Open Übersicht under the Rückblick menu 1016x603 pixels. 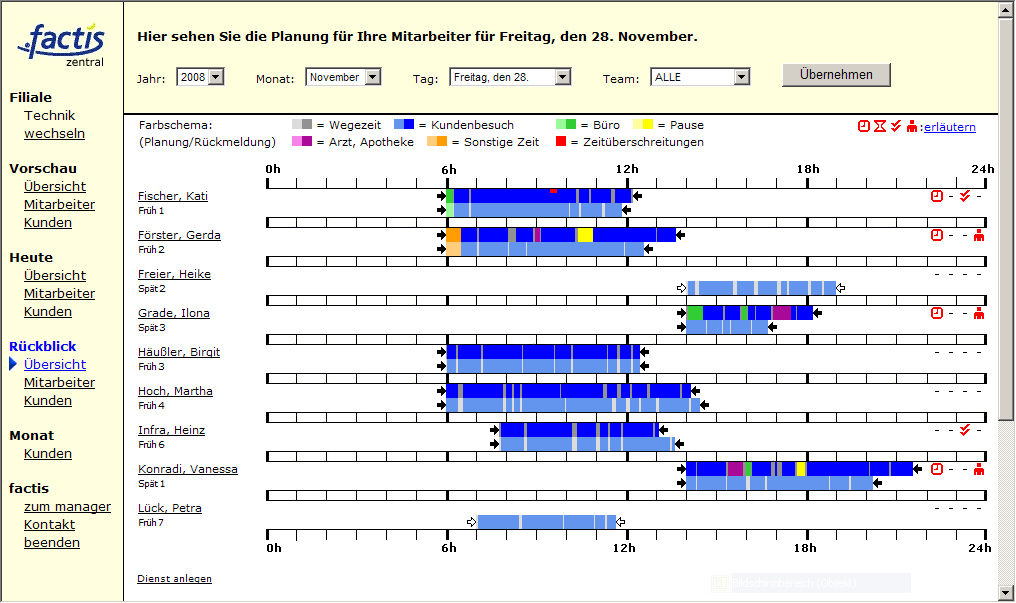click(55, 365)
